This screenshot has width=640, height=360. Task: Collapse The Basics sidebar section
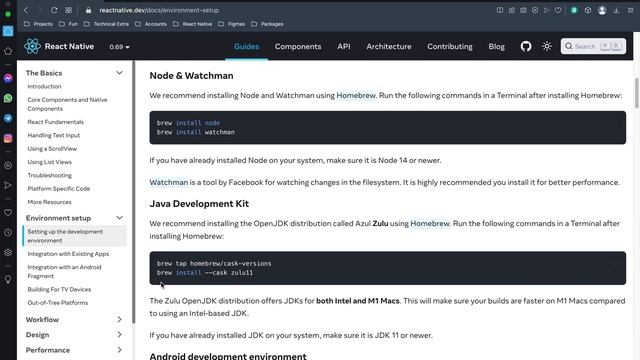[x=119, y=73]
